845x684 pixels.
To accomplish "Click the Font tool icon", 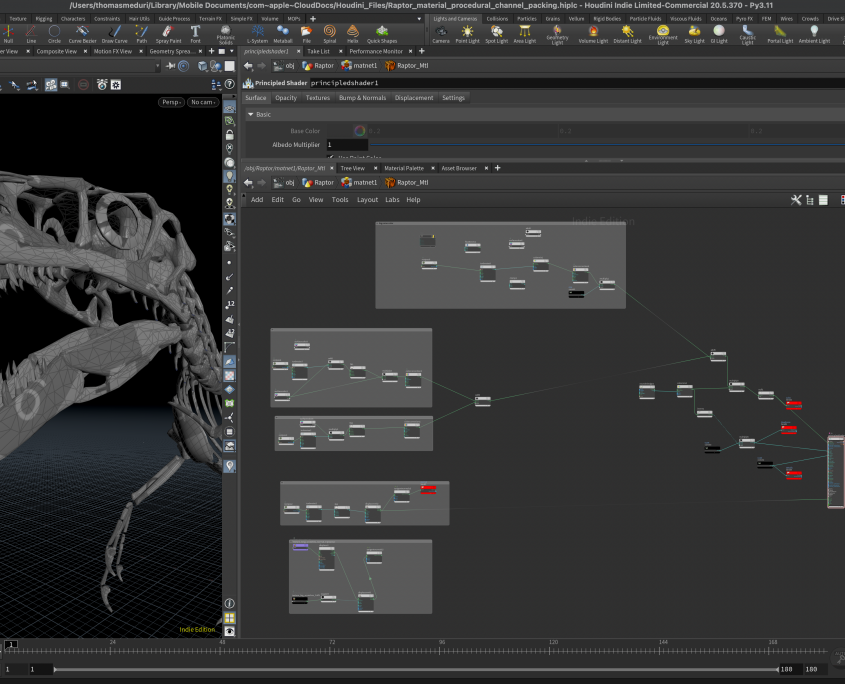I will tap(195, 33).
